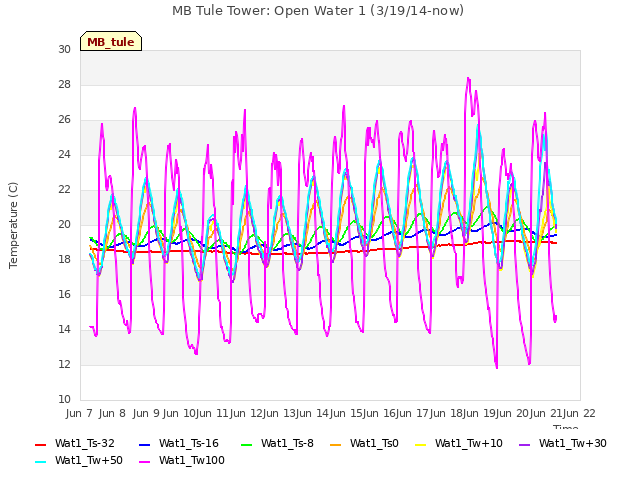Click the Jun 8 x-axis label
This screenshot has width=640, height=480.
pyautogui.click(x=112, y=413)
